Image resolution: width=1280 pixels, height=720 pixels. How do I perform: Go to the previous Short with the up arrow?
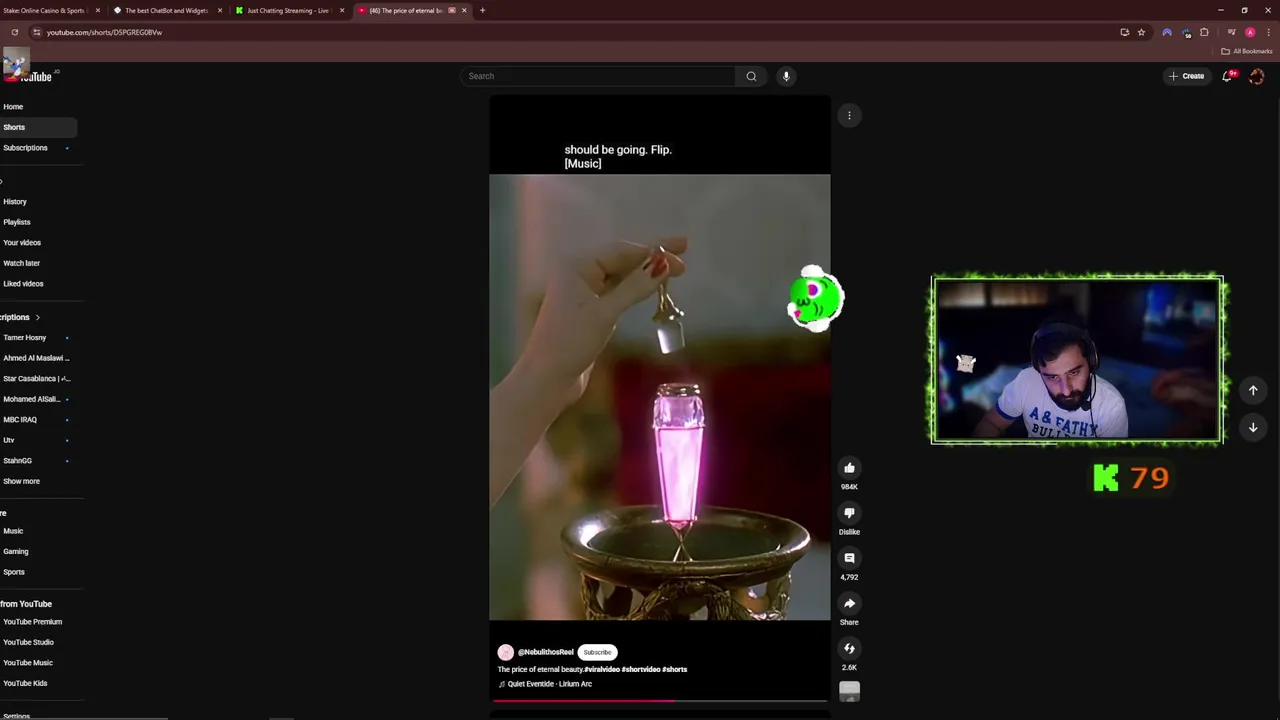(1253, 390)
